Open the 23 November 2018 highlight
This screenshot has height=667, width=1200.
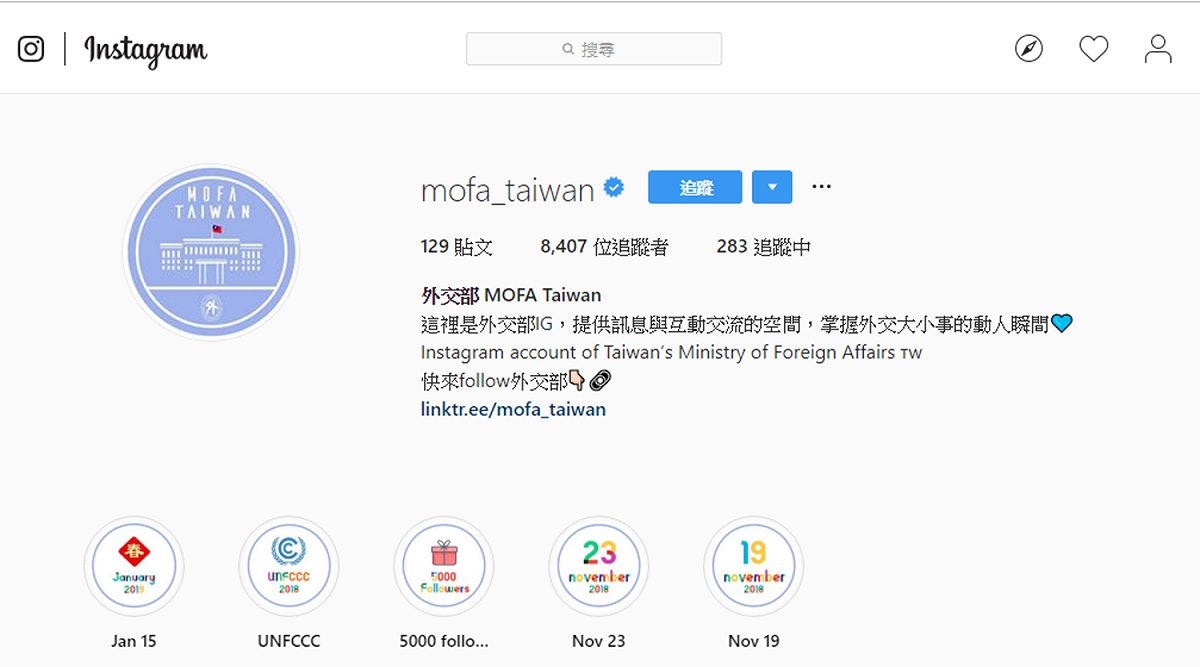point(599,566)
